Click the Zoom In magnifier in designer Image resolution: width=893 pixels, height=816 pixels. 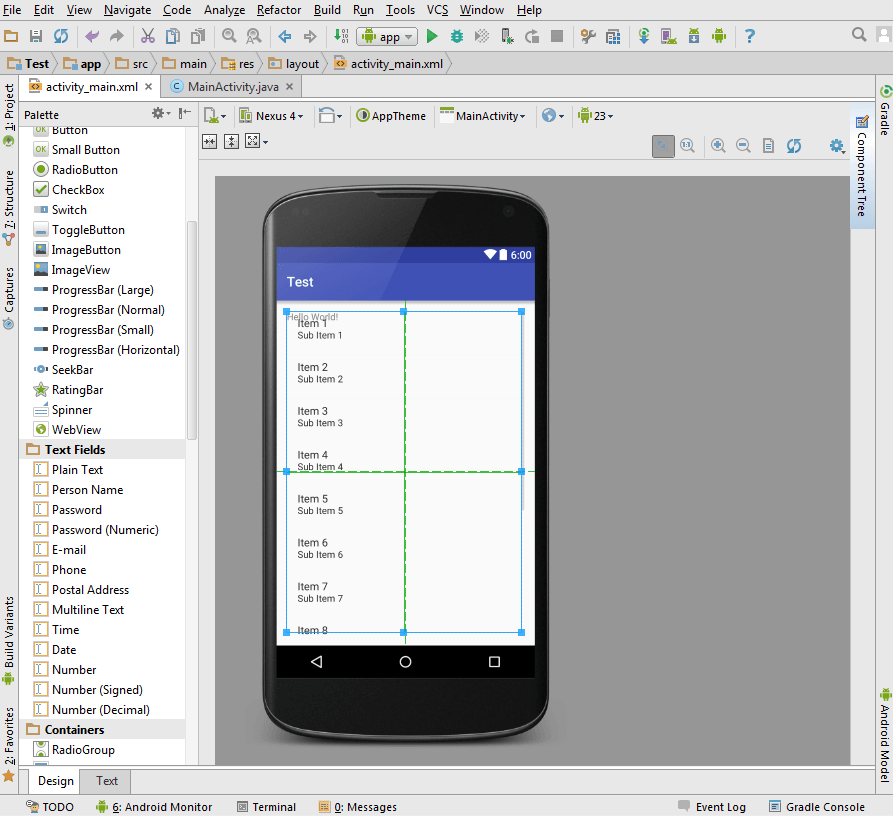click(x=718, y=146)
